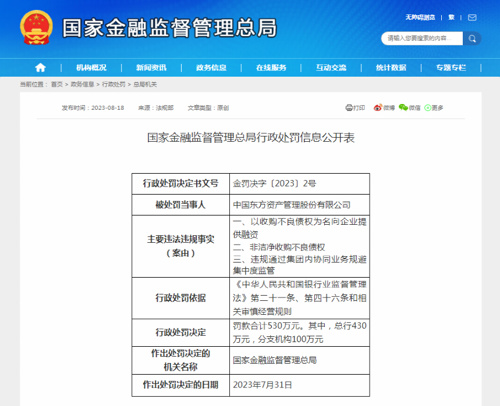Open the 统计数据 menu
Screen dimensions: 500x406
391,68
